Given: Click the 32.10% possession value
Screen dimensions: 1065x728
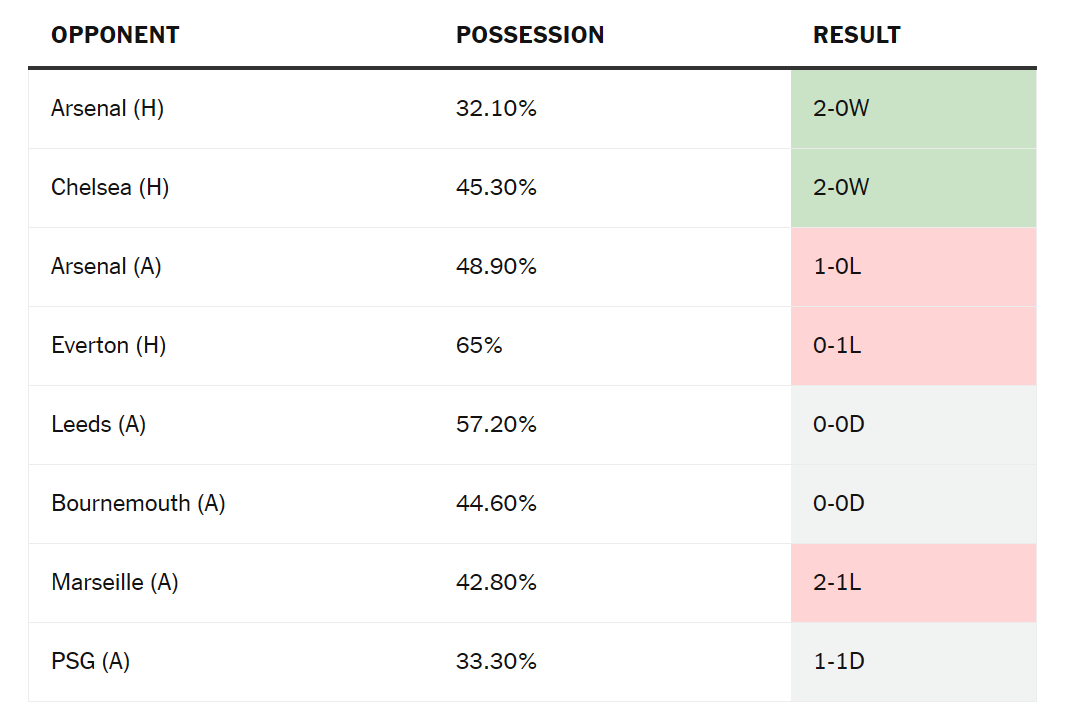Looking at the screenshot, I should pyautogui.click(x=496, y=108).
